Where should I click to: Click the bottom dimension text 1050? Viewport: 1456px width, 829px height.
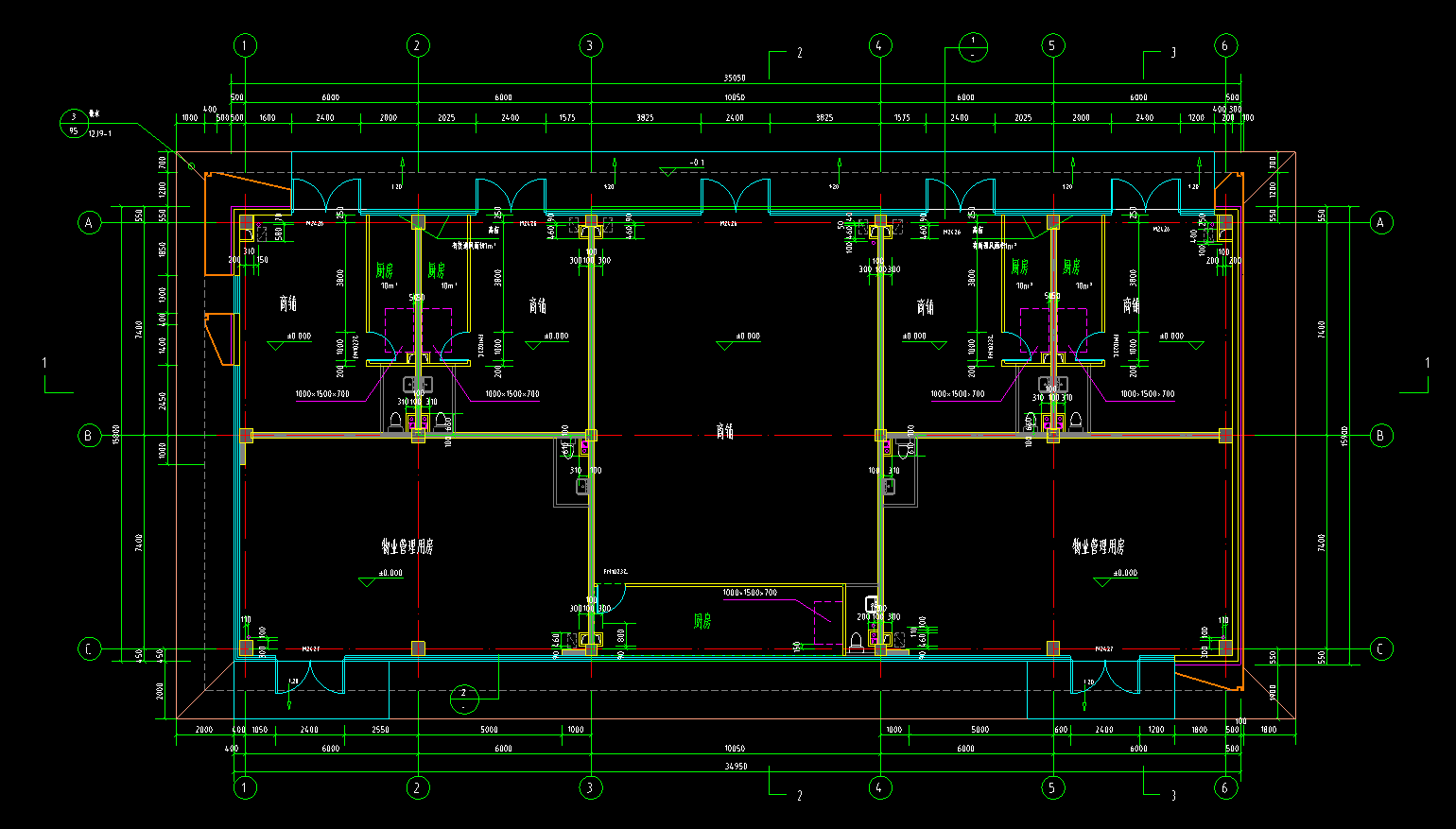pyautogui.click(x=259, y=730)
